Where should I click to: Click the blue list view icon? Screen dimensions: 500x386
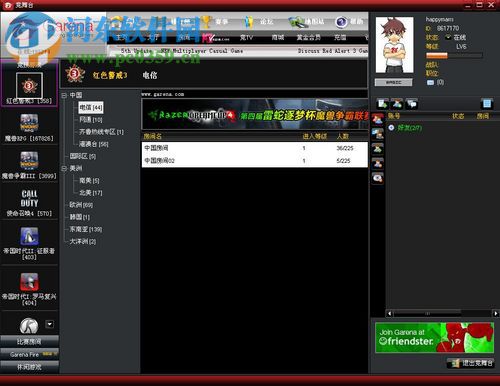pos(487,104)
